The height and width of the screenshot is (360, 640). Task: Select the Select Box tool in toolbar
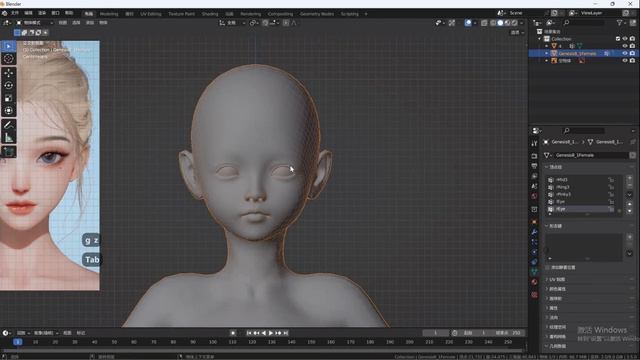coord(9,46)
